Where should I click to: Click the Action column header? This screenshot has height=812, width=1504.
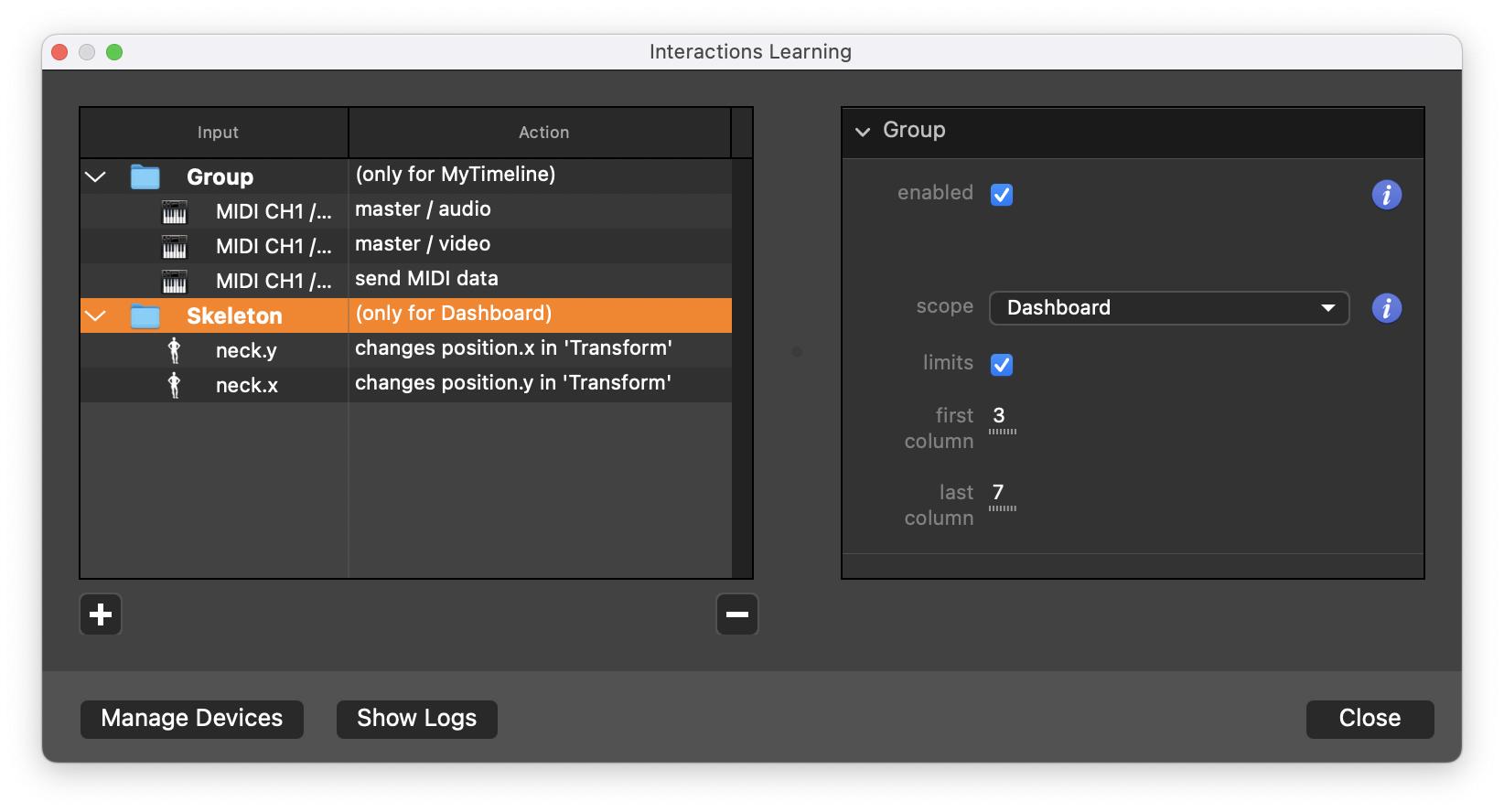tap(543, 133)
